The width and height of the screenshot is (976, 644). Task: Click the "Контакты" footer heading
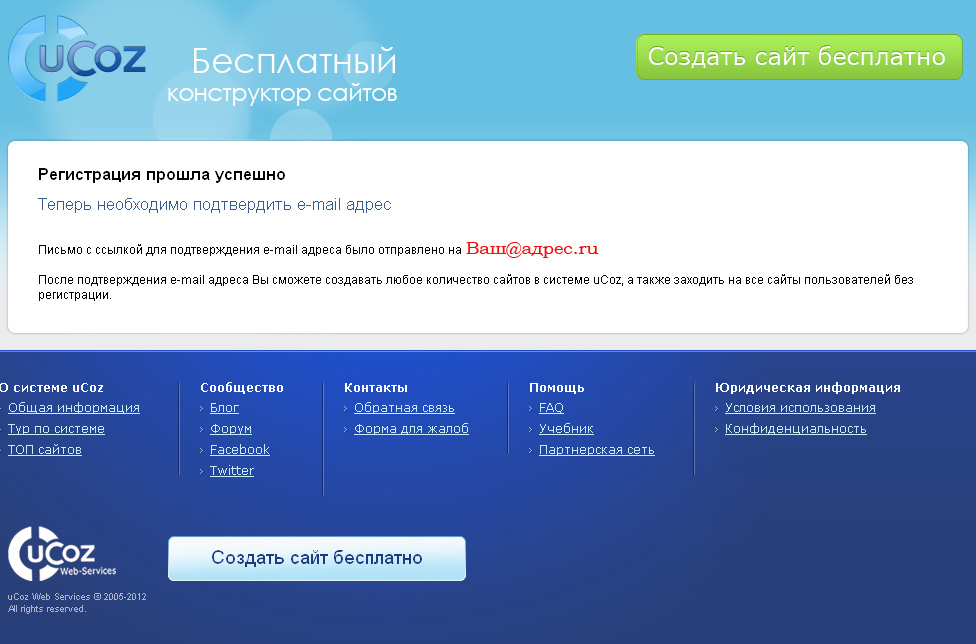[375, 387]
